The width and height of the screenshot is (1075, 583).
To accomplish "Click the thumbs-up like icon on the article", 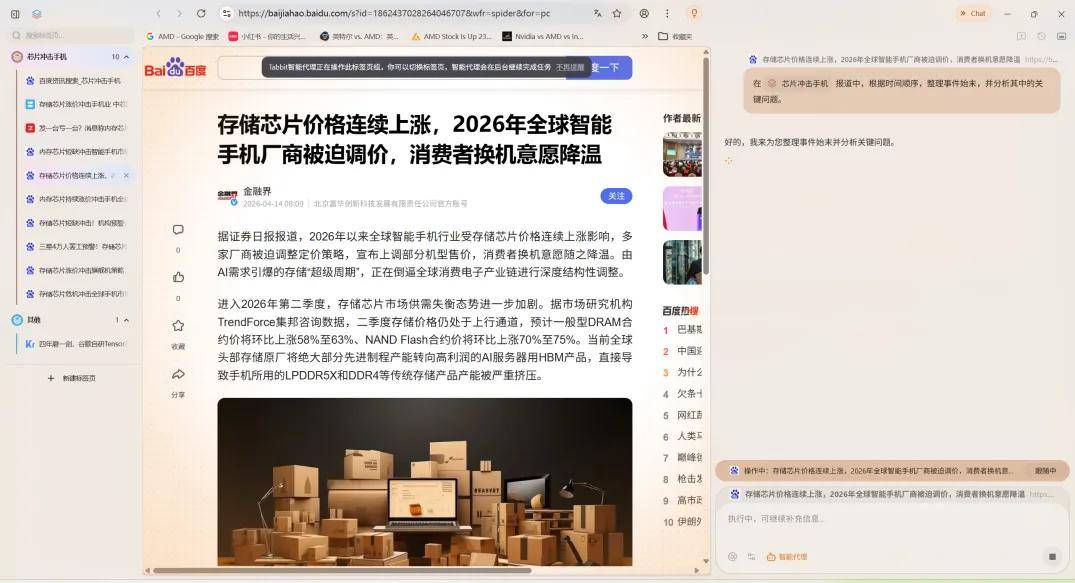I will (x=178, y=277).
